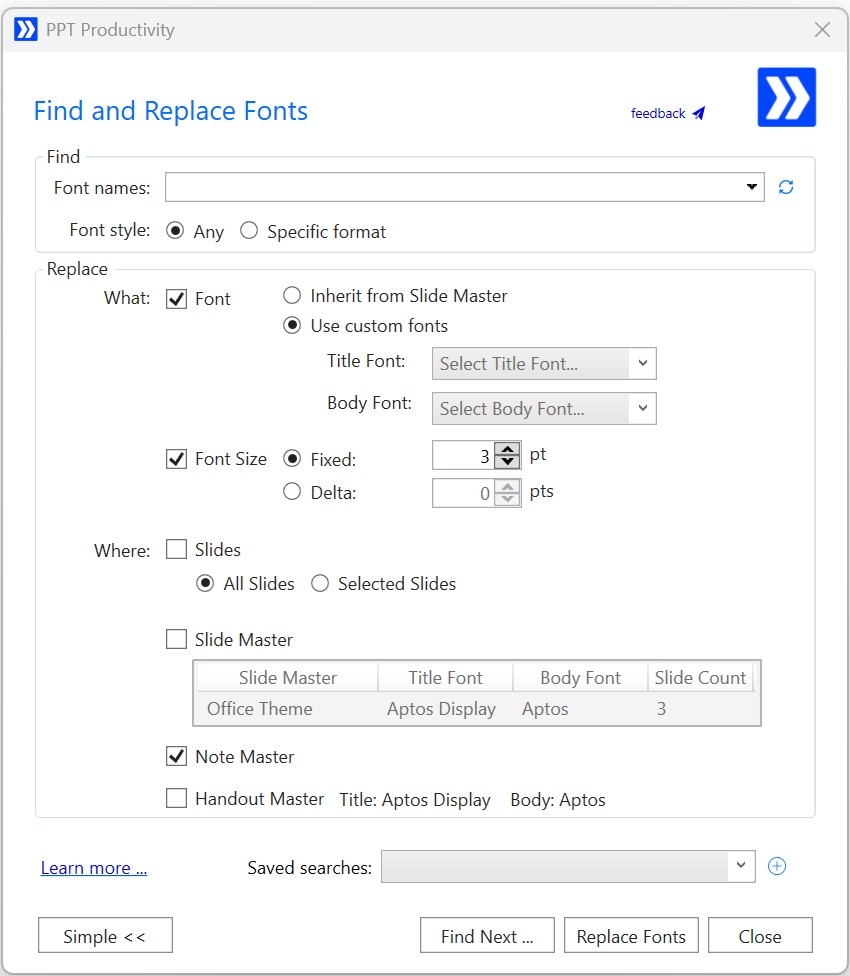Click the Replace Fonts button
Screen dimensions: 850x976
point(631,935)
